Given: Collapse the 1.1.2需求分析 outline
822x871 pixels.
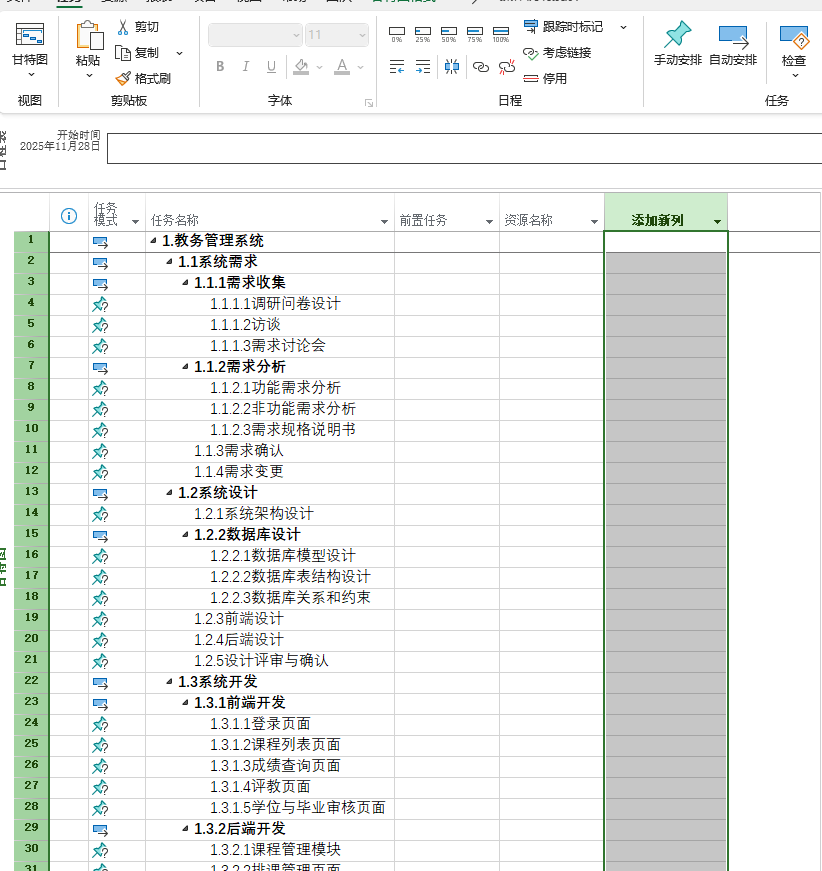Looking at the screenshot, I should (186, 366).
